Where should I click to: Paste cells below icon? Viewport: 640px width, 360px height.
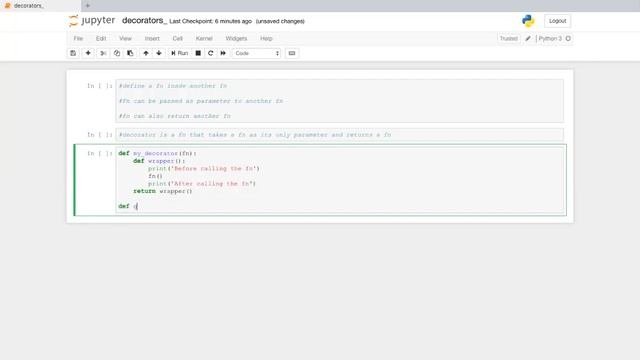(x=130, y=53)
